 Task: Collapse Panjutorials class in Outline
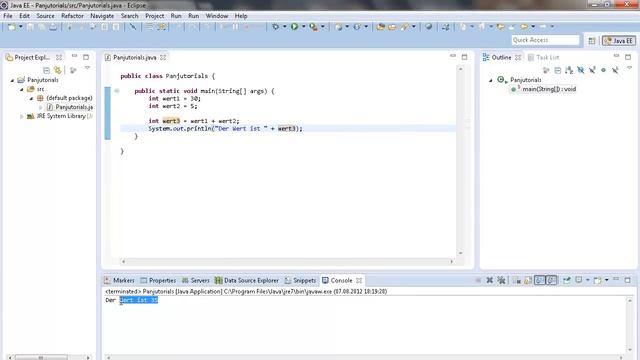click(491, 80)
